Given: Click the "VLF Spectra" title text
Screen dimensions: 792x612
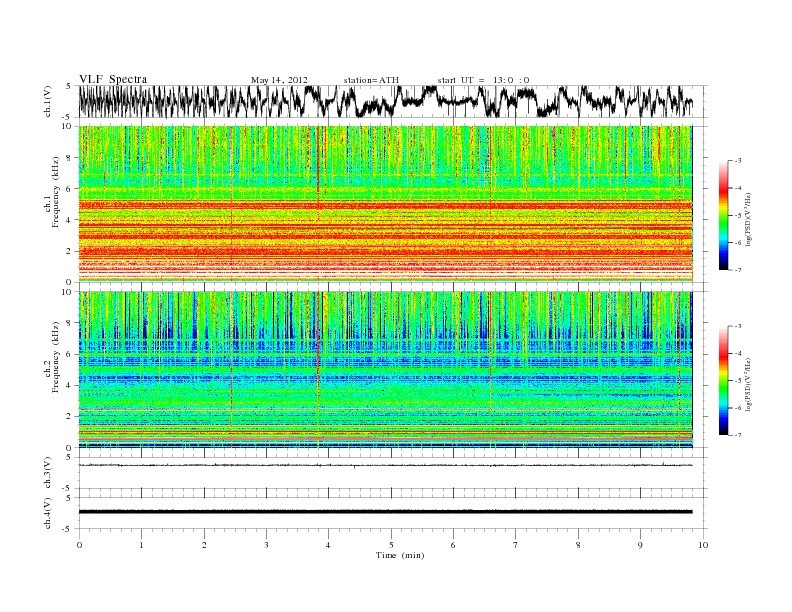Looking at the screenshot, I should [113, 79].
